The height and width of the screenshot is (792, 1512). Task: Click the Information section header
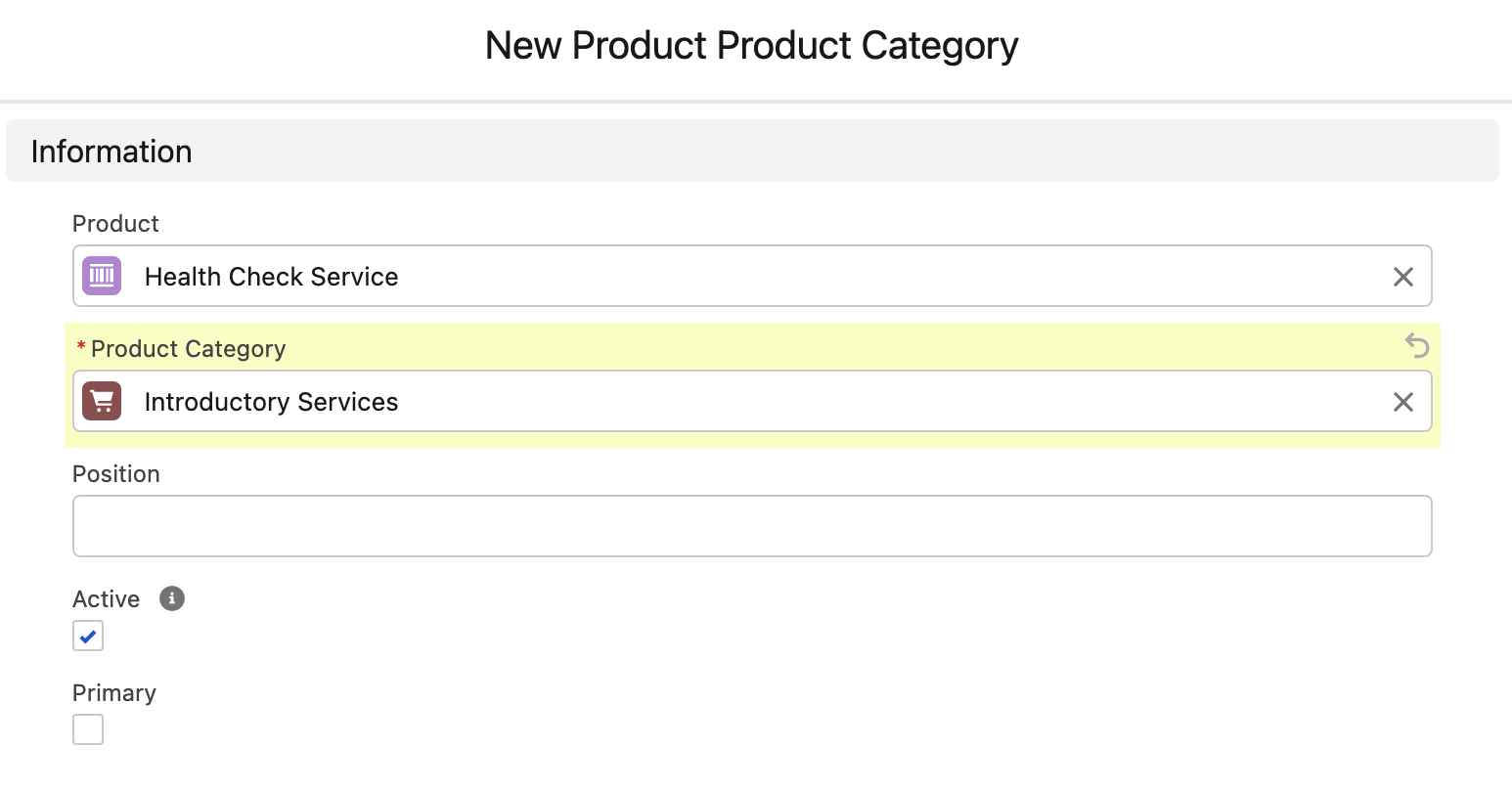tap(752, 151)
